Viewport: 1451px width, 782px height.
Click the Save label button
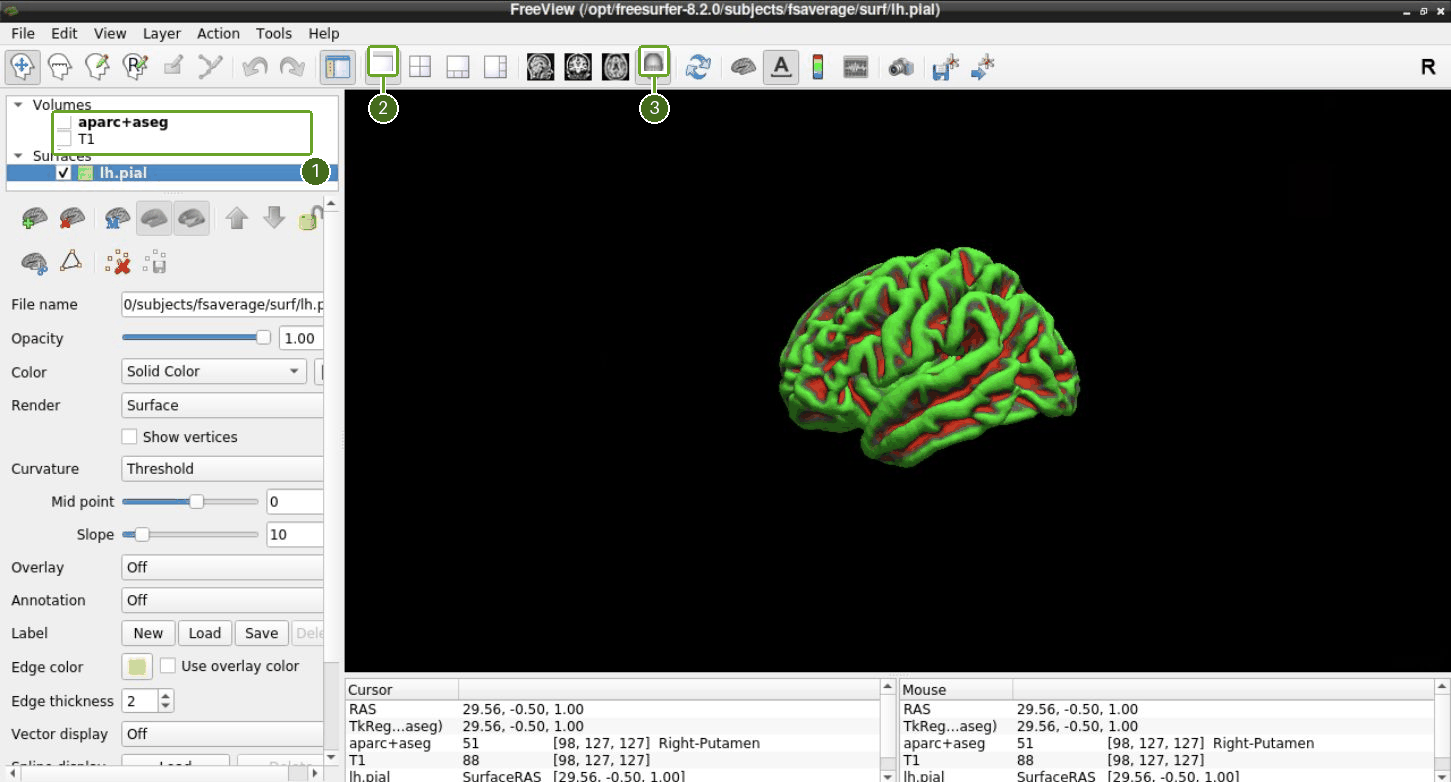(x=262, y=633)
